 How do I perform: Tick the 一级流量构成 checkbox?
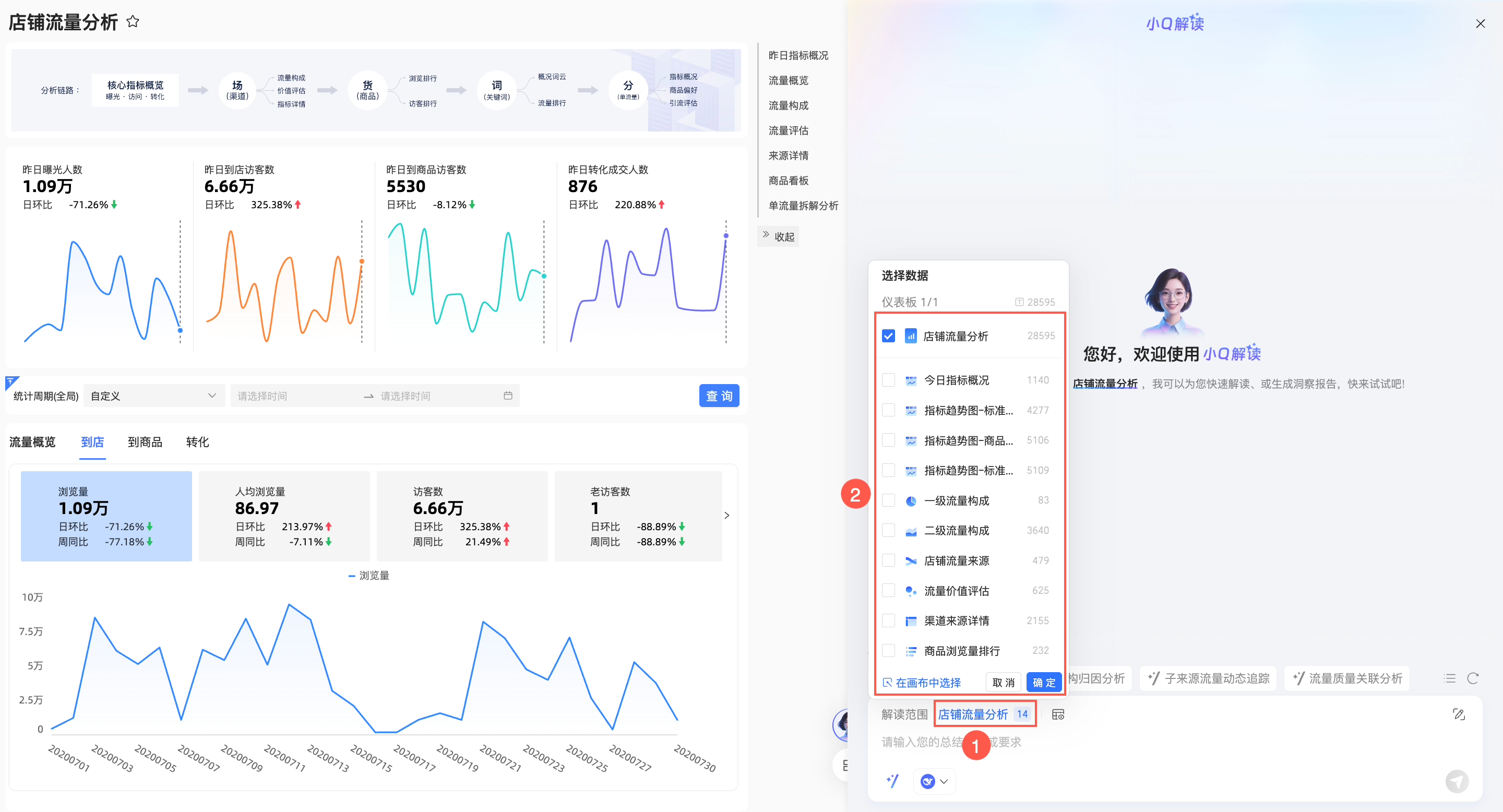888,500
